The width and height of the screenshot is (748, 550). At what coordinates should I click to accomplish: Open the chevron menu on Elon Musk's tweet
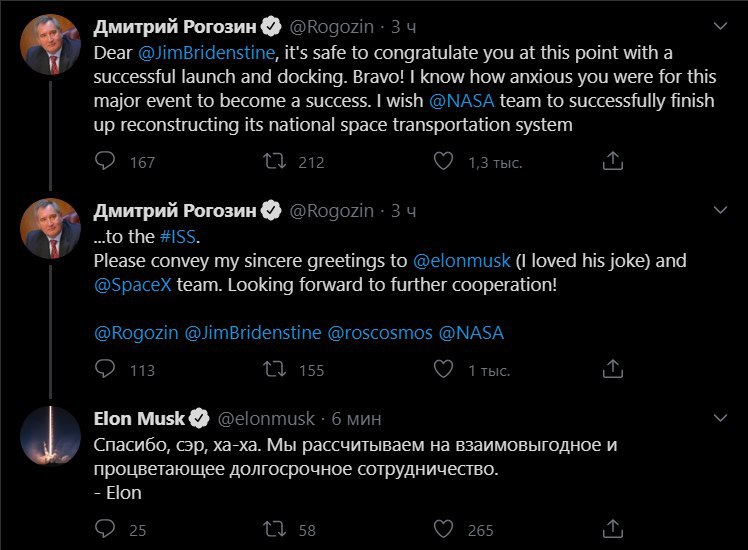click(720, 418)
